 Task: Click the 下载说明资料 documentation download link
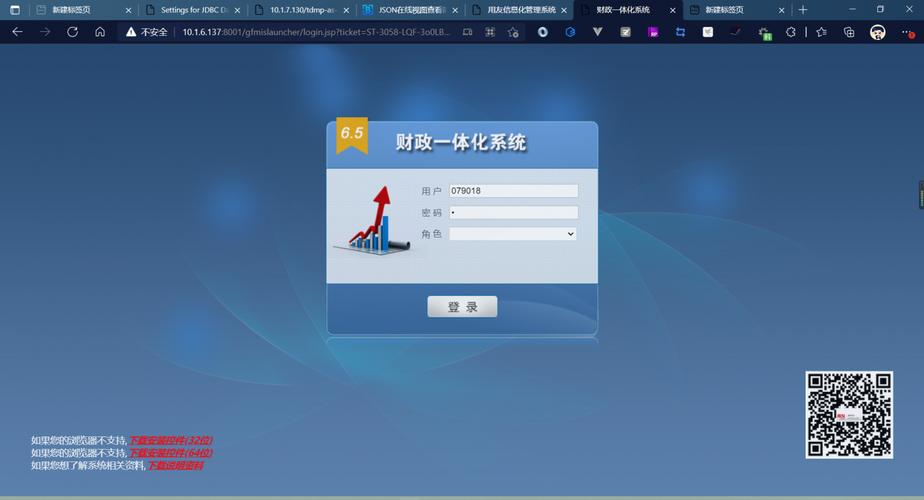click(175, 466)
